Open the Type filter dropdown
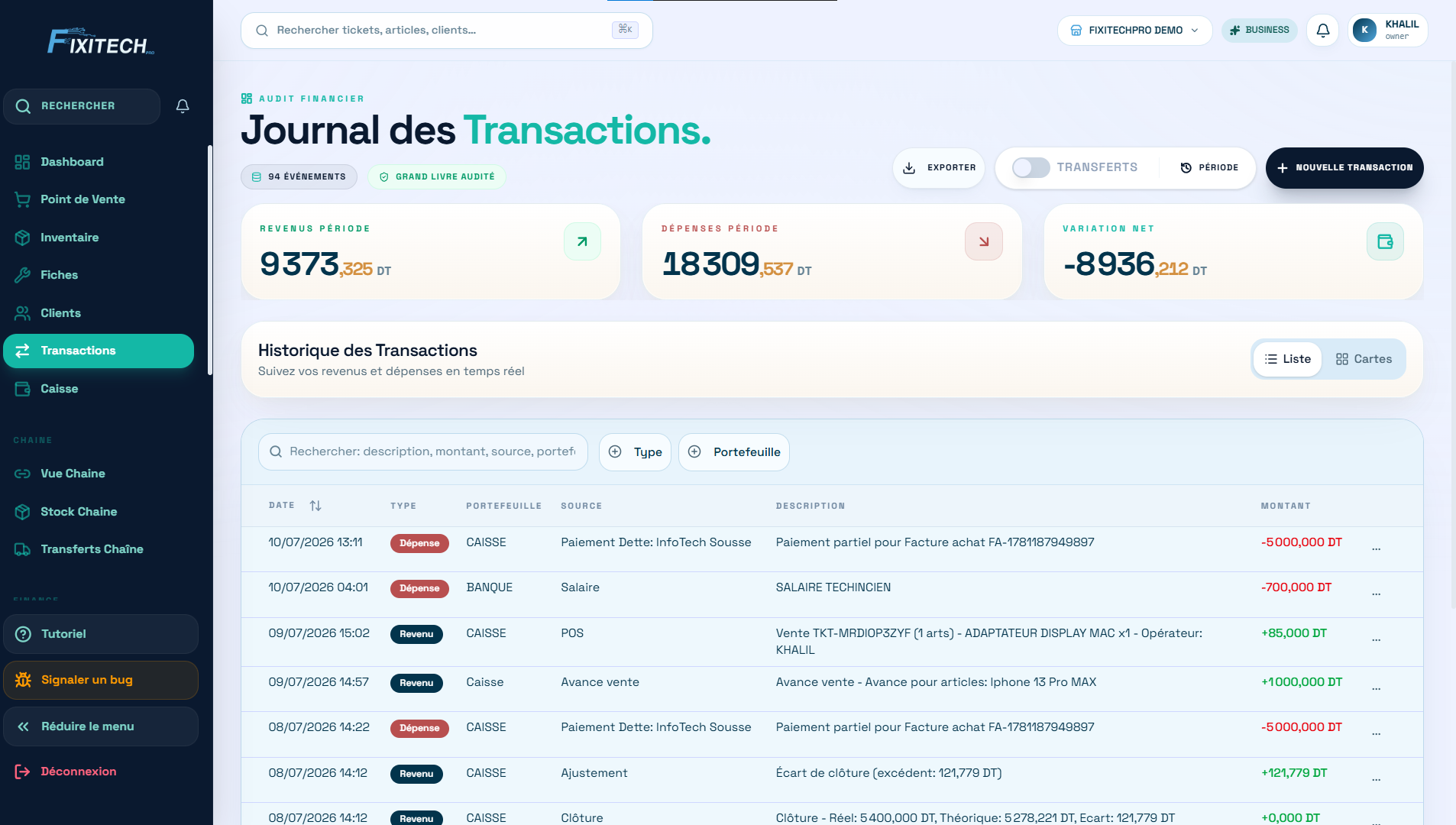The height and width of the screenshot is (825, 1456). coord(635,452)
